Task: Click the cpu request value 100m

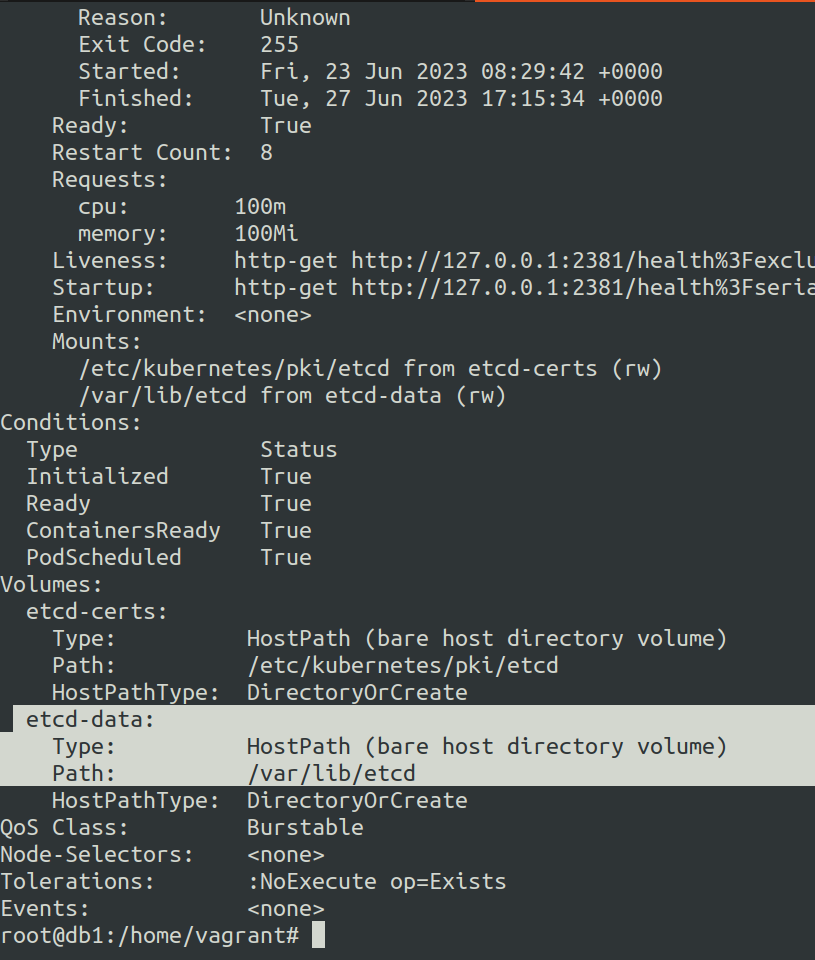Action: 260,207
